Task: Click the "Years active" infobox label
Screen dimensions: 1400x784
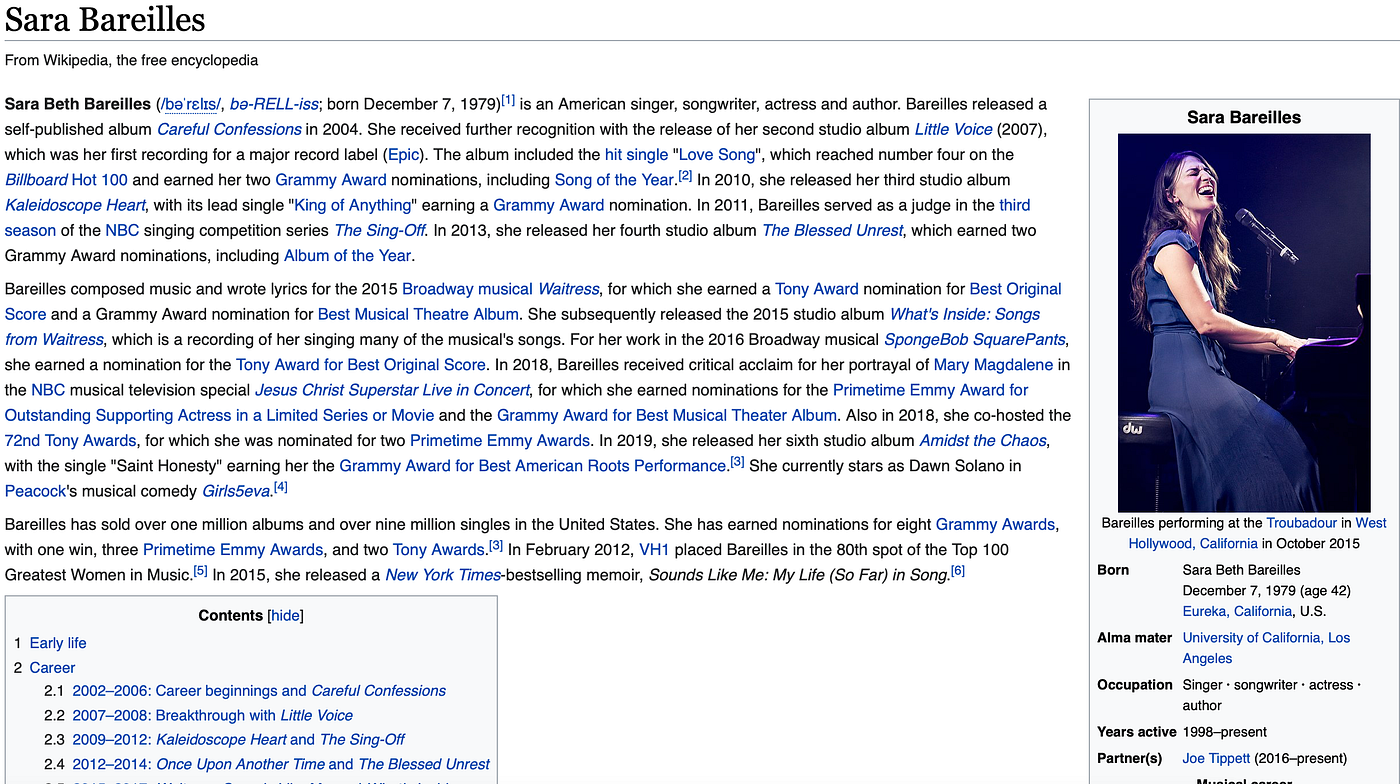Action: (1137, 732)
